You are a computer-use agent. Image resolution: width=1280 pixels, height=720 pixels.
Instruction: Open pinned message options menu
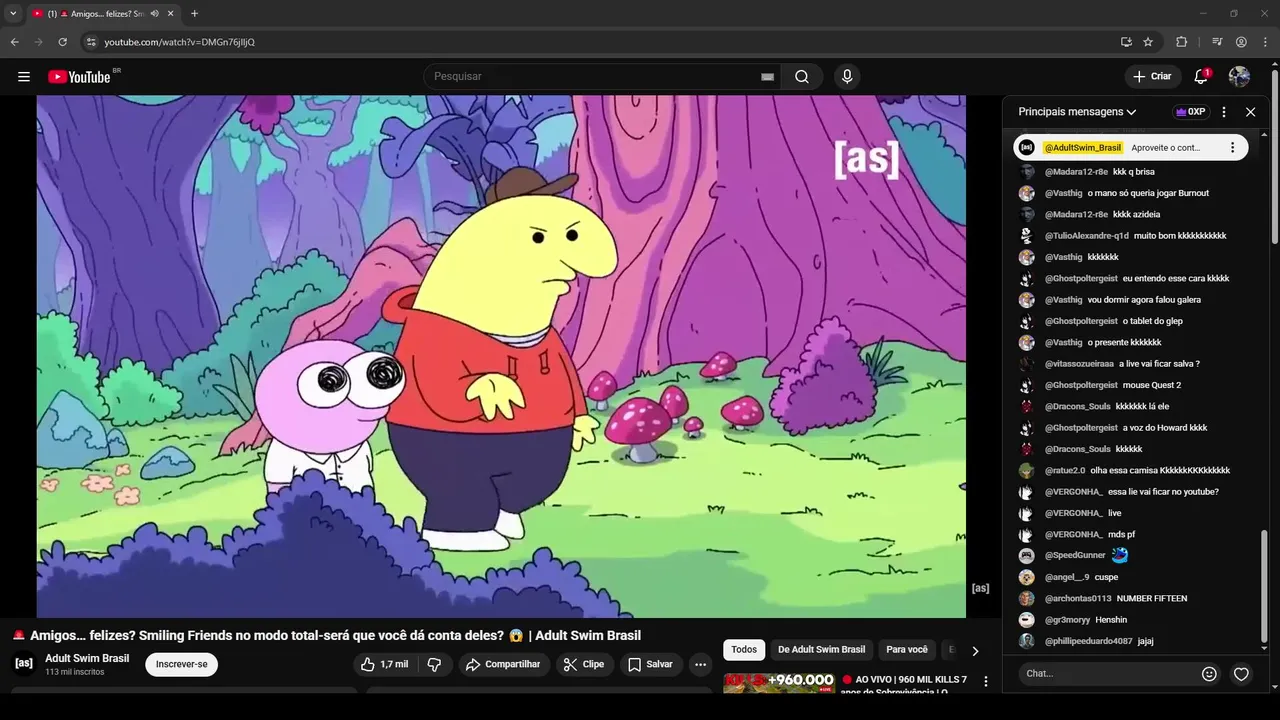[x=1232, y=147]
